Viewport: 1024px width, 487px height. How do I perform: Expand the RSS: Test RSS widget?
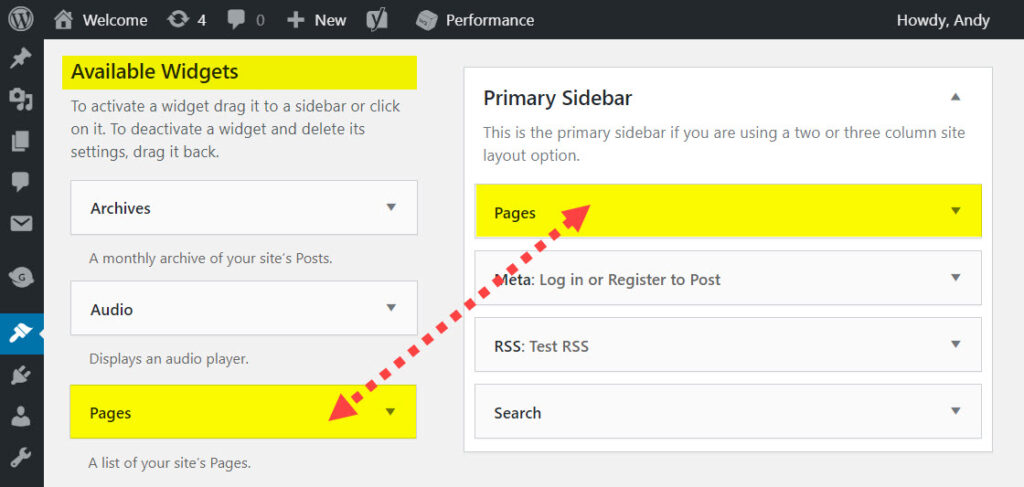[x=728, y=345]
